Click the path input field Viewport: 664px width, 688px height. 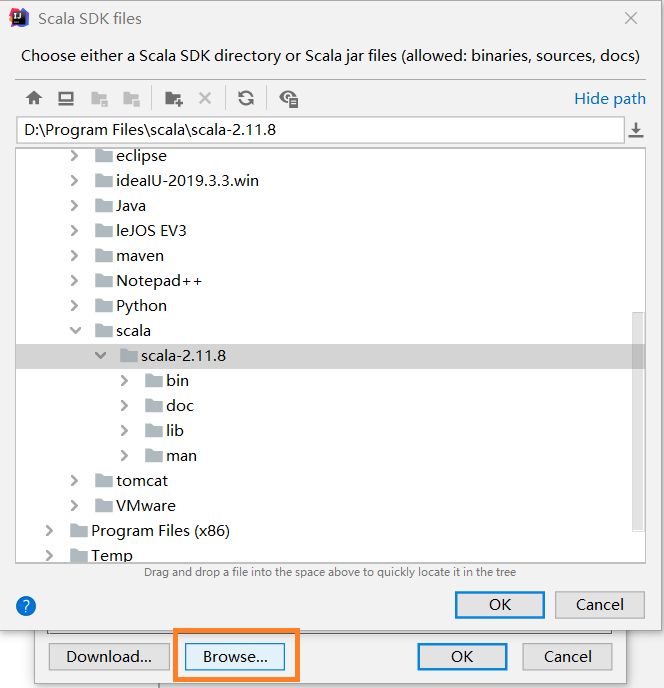pyautogui.click(x=320, y=130)
